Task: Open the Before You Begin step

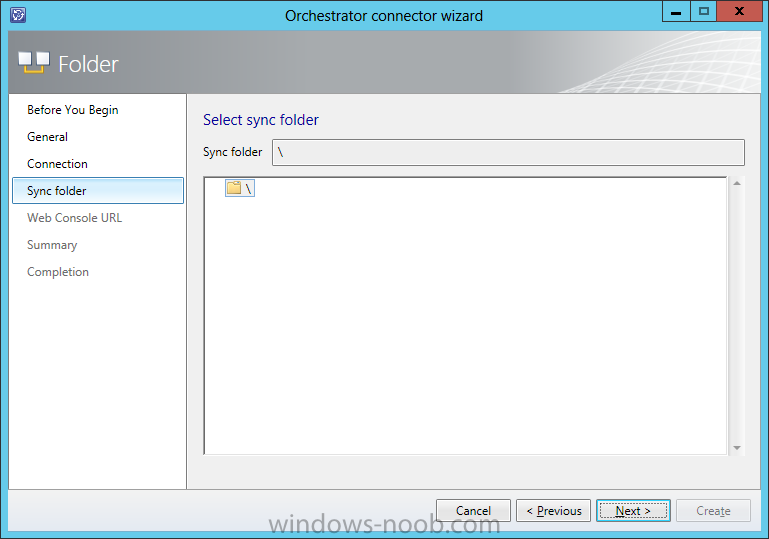Action: 73,110
